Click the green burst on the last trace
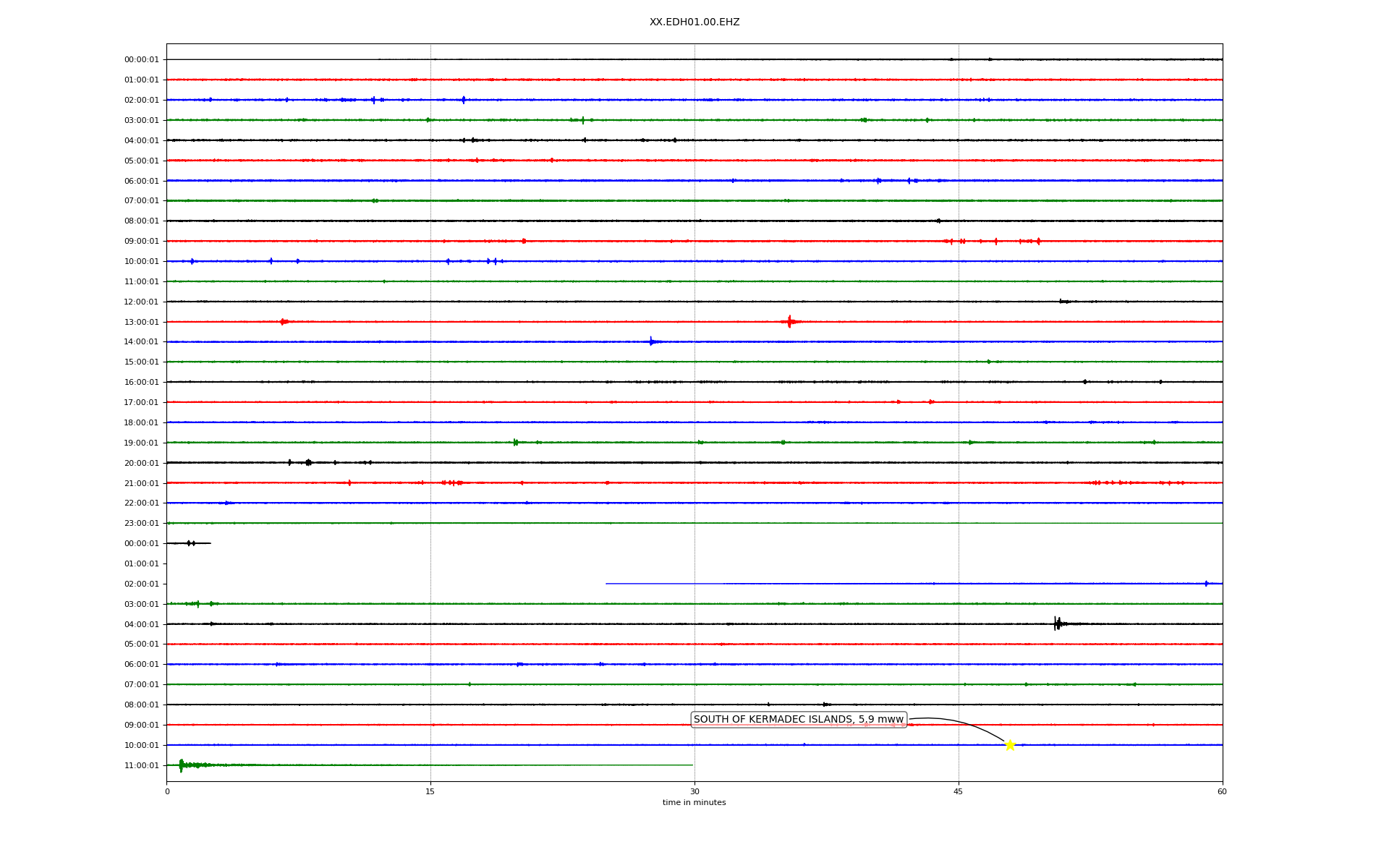The height and width of the screenshot is (868, 1389). [x=181, y=765]
